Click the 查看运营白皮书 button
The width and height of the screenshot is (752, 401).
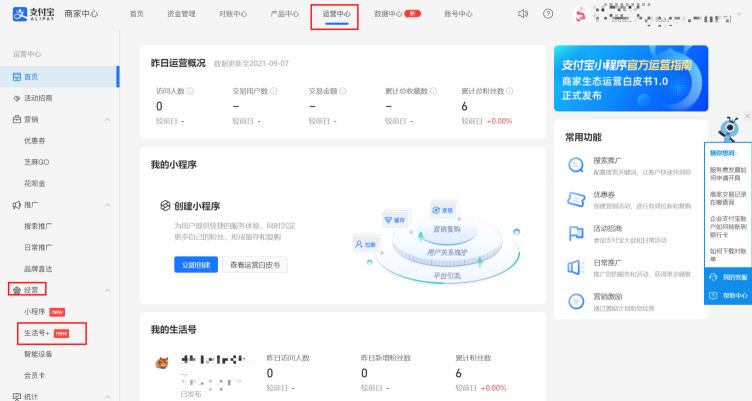coord(255,265)
